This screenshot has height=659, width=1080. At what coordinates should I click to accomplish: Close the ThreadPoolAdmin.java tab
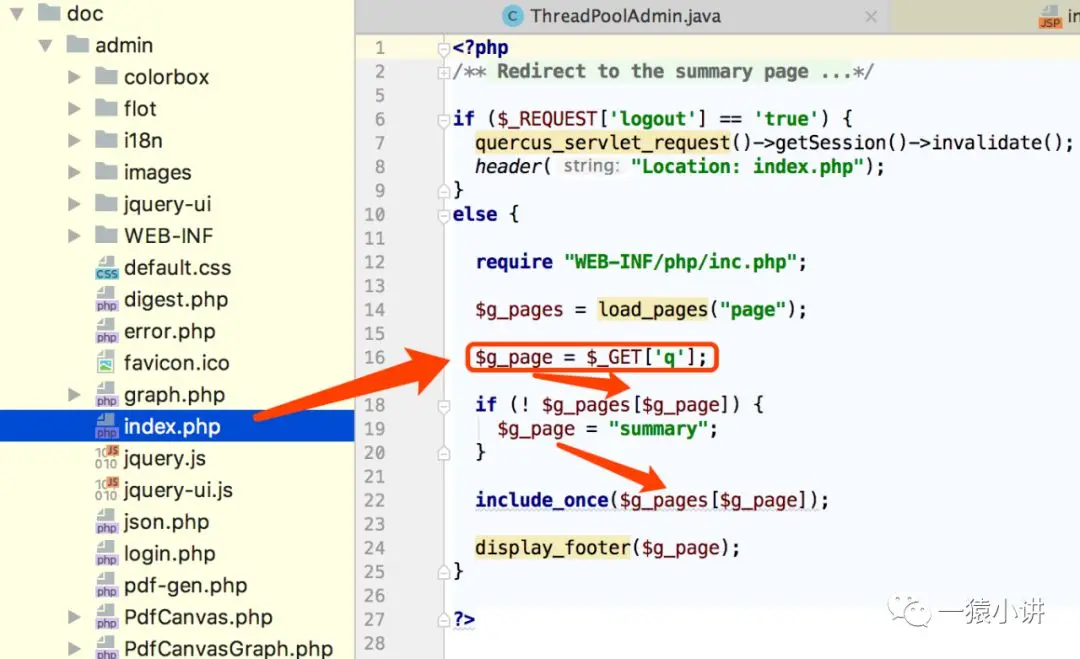point(871,17)
